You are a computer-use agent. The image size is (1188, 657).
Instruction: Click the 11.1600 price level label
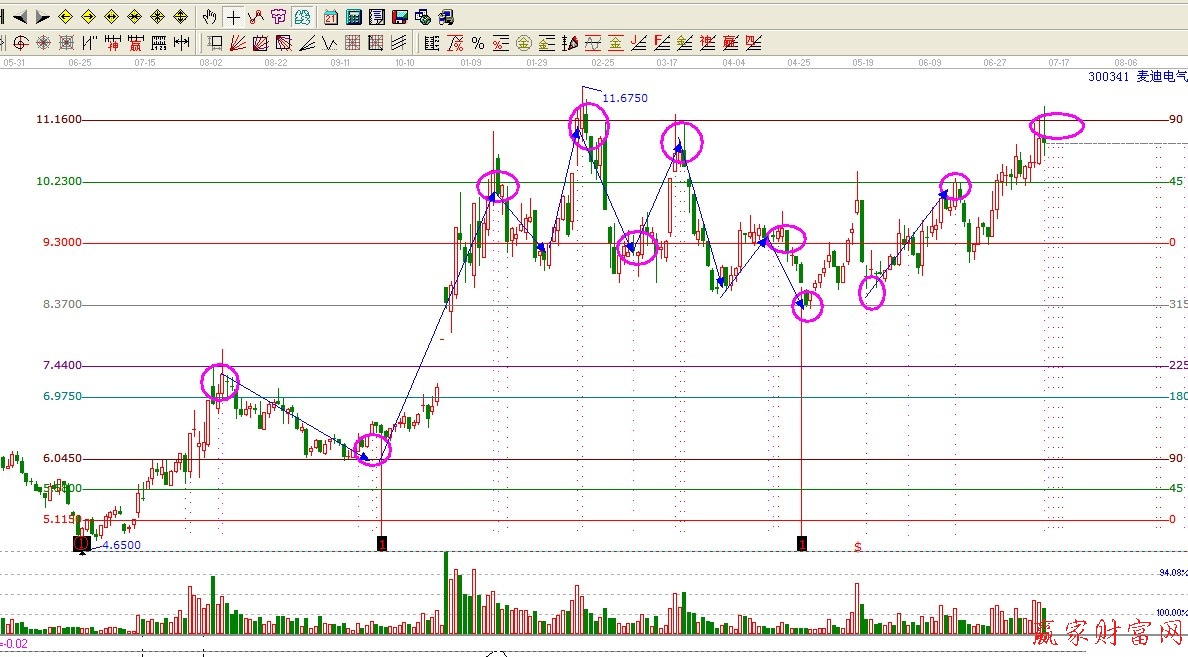coord(59,120)
